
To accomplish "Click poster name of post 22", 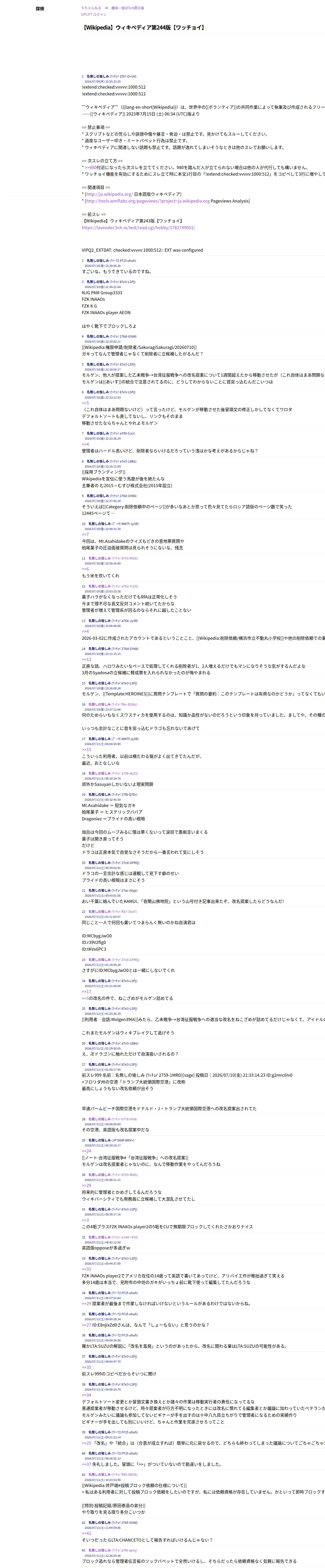I will [x=99, y=912].
